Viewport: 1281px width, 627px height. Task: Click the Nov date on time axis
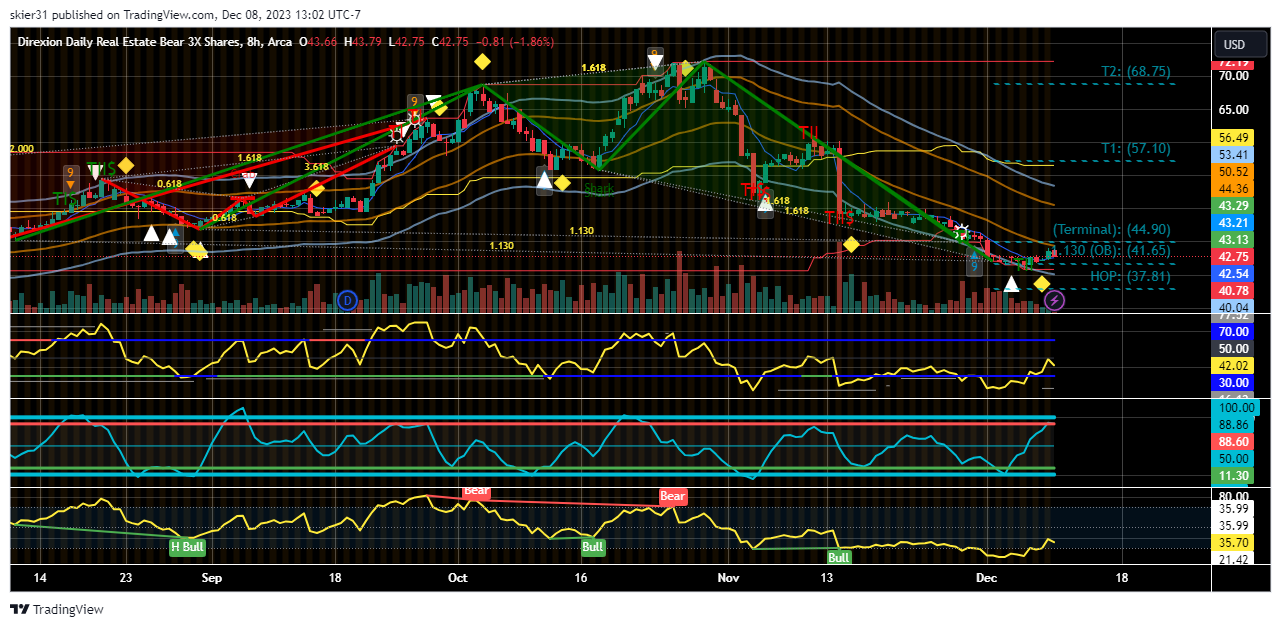pyautogui.click(x=728, y=578)
